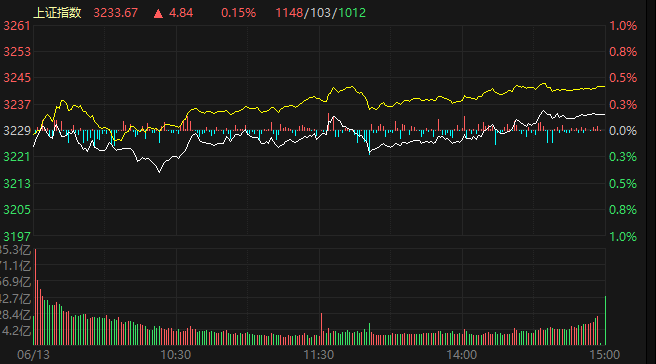Click the 11:30 red volume spike bar
This screenshot has height=364, width=656.
click(321, 329)
